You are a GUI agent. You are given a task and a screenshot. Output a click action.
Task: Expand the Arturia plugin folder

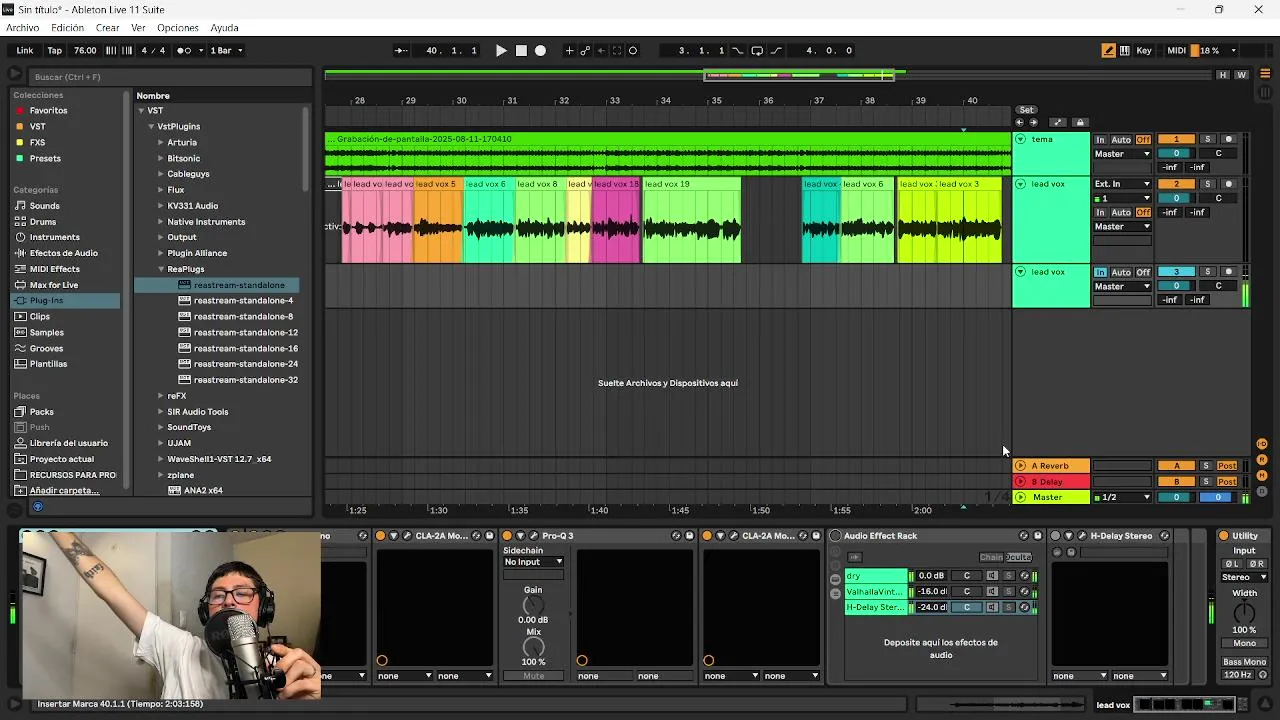click(160, 143)
